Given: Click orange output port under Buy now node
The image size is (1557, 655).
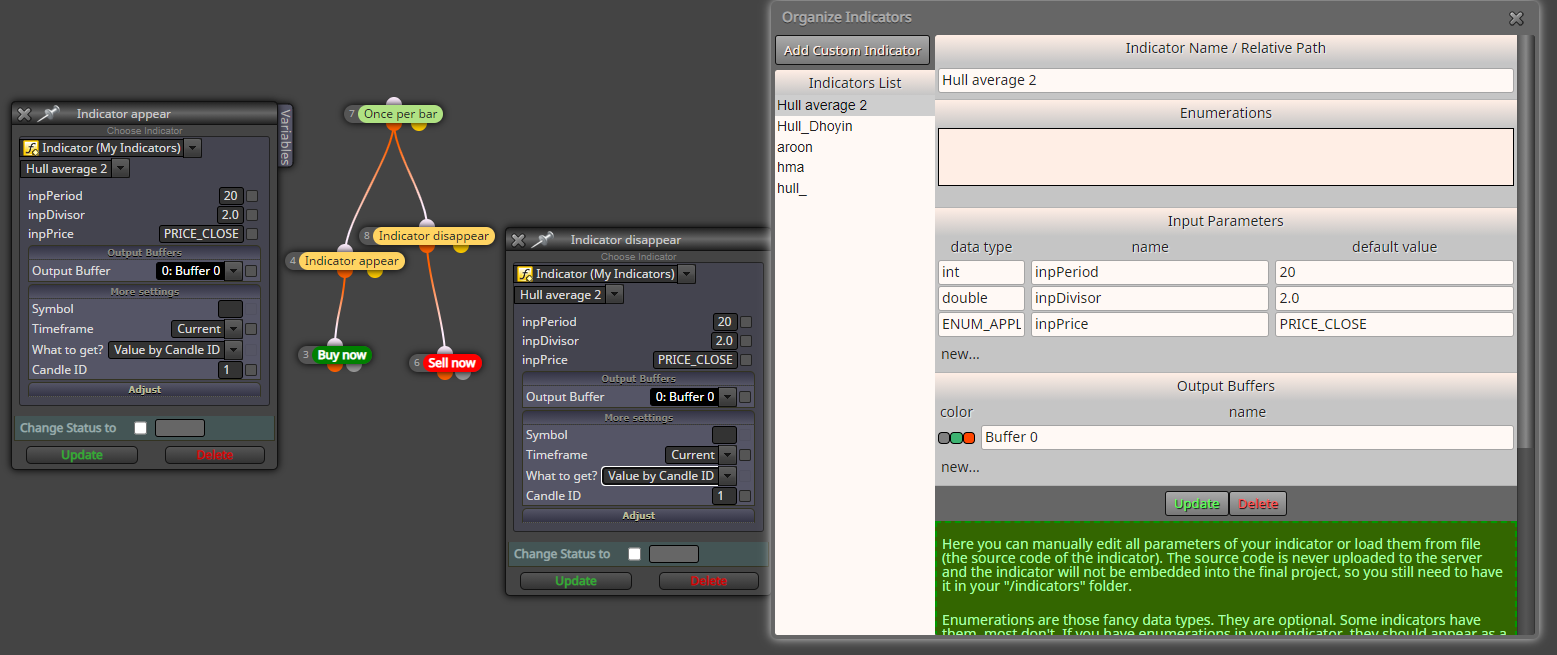Looking at the screenshot, I should coord(335,366).
